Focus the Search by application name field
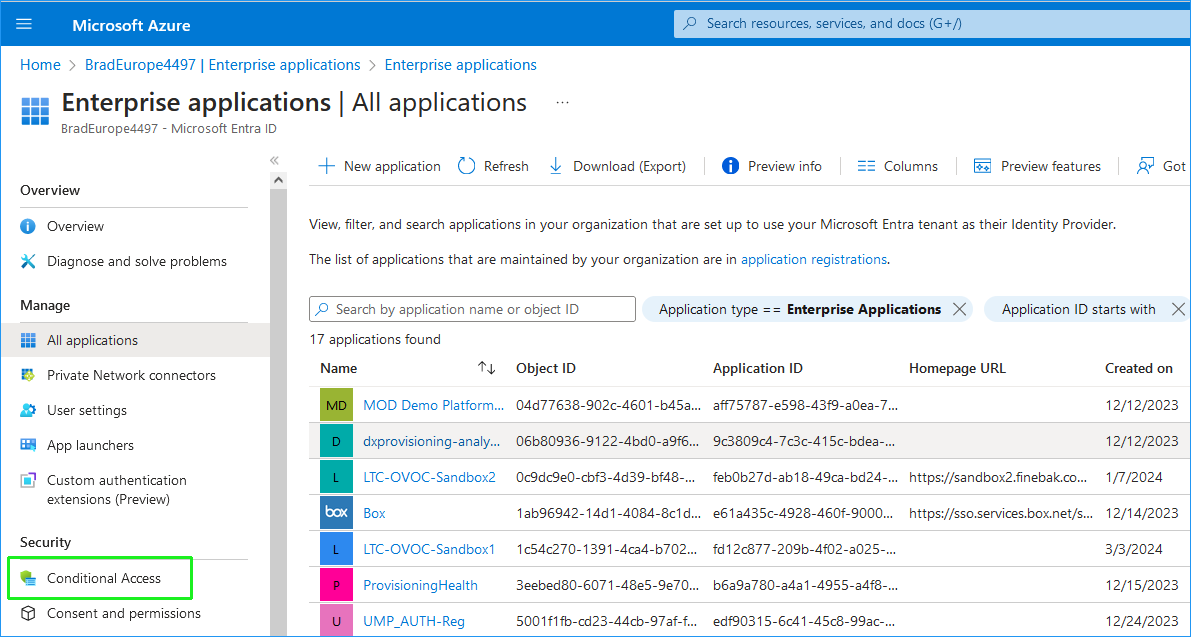 coord(472,309)
